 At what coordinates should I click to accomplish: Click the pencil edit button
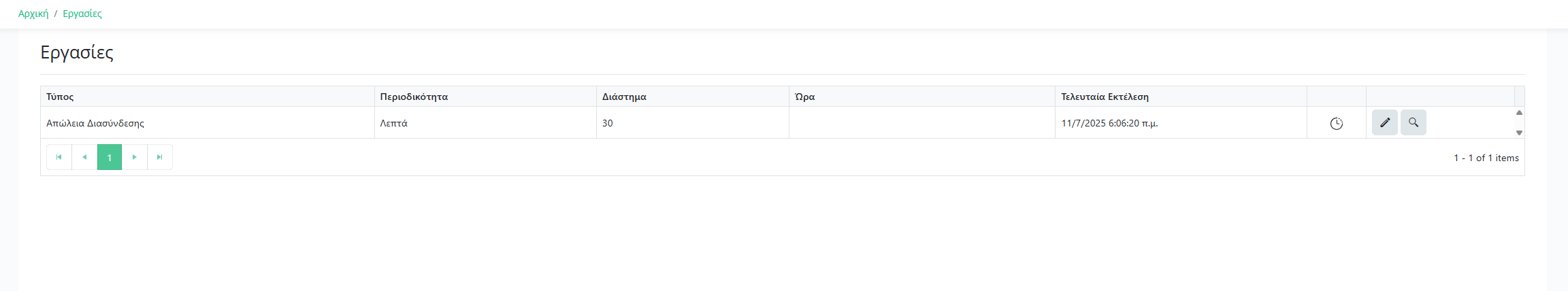click(1384, 122)
